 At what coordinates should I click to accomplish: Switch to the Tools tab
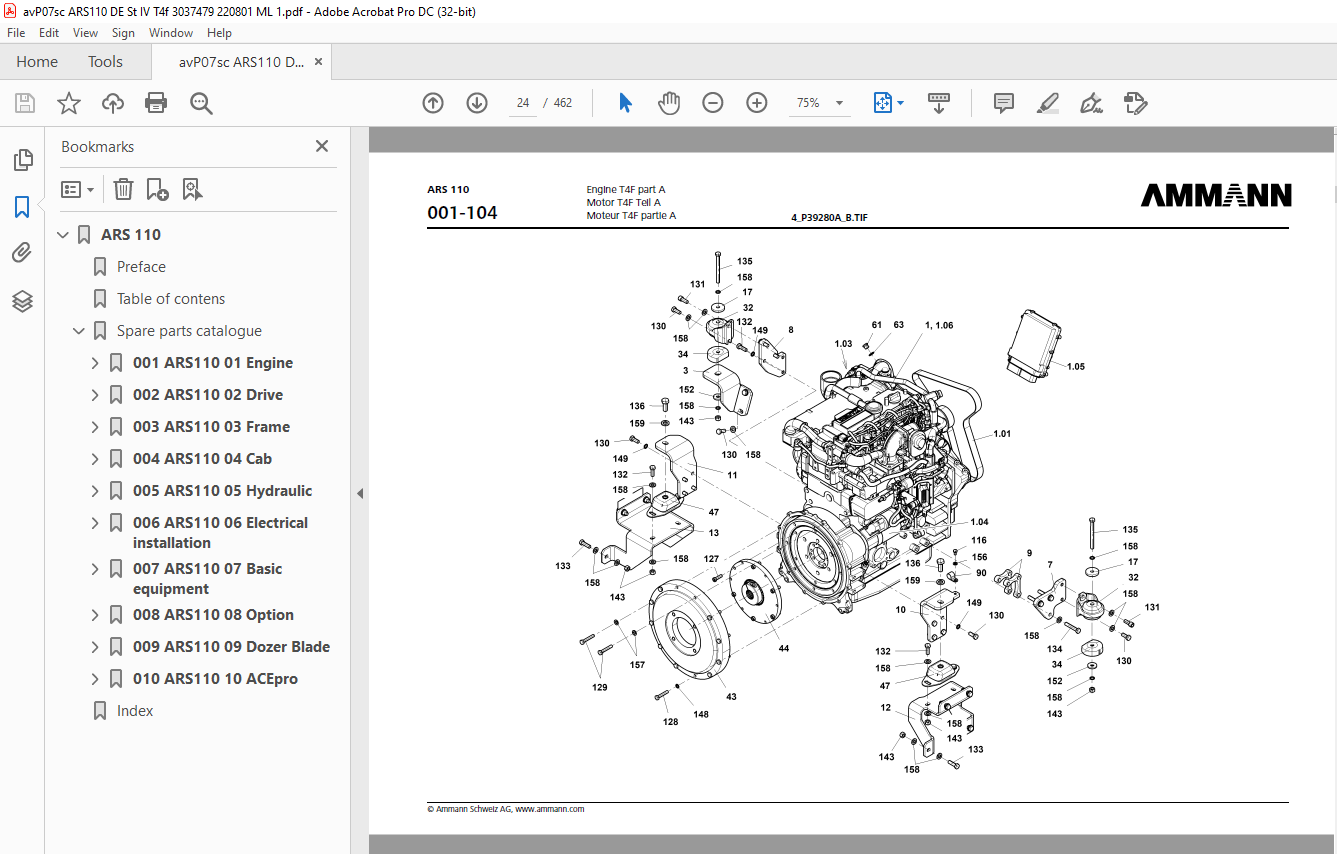click(x=105, y=62)
